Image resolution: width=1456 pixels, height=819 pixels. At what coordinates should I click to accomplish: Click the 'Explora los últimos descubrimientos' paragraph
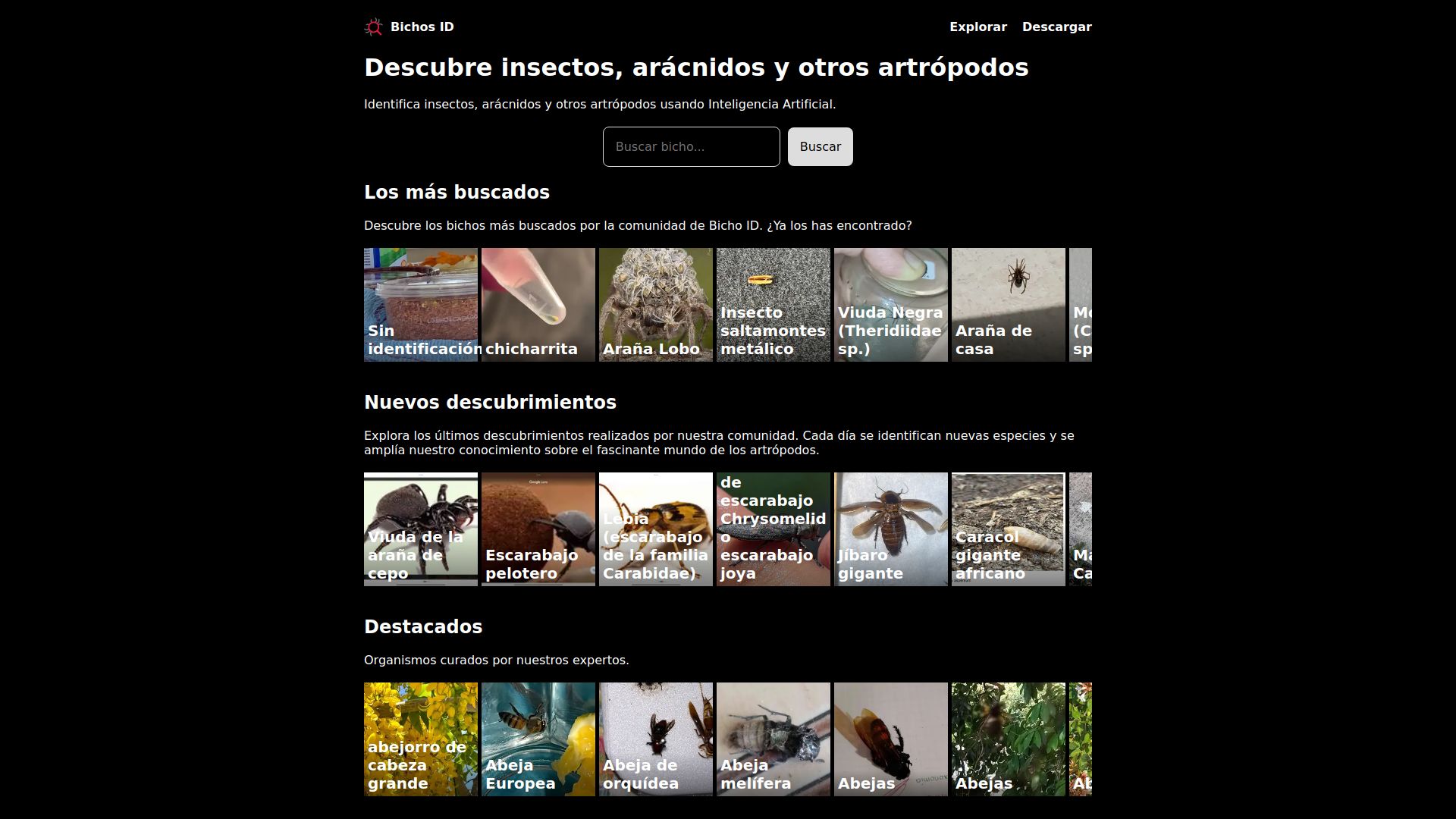point(719,443)
